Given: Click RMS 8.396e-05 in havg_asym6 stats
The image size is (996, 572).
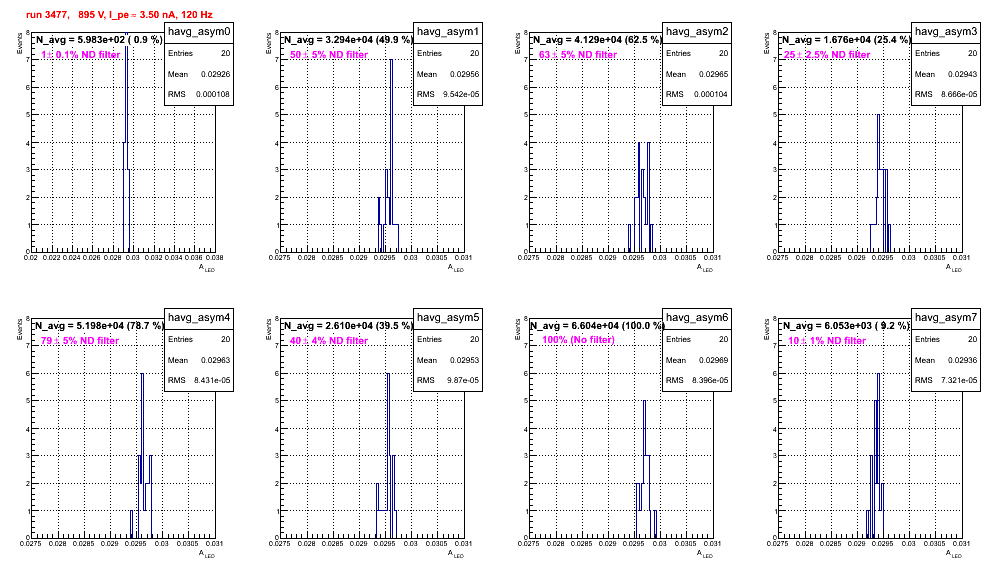Looking at the screenshot, I should point(697,380).
